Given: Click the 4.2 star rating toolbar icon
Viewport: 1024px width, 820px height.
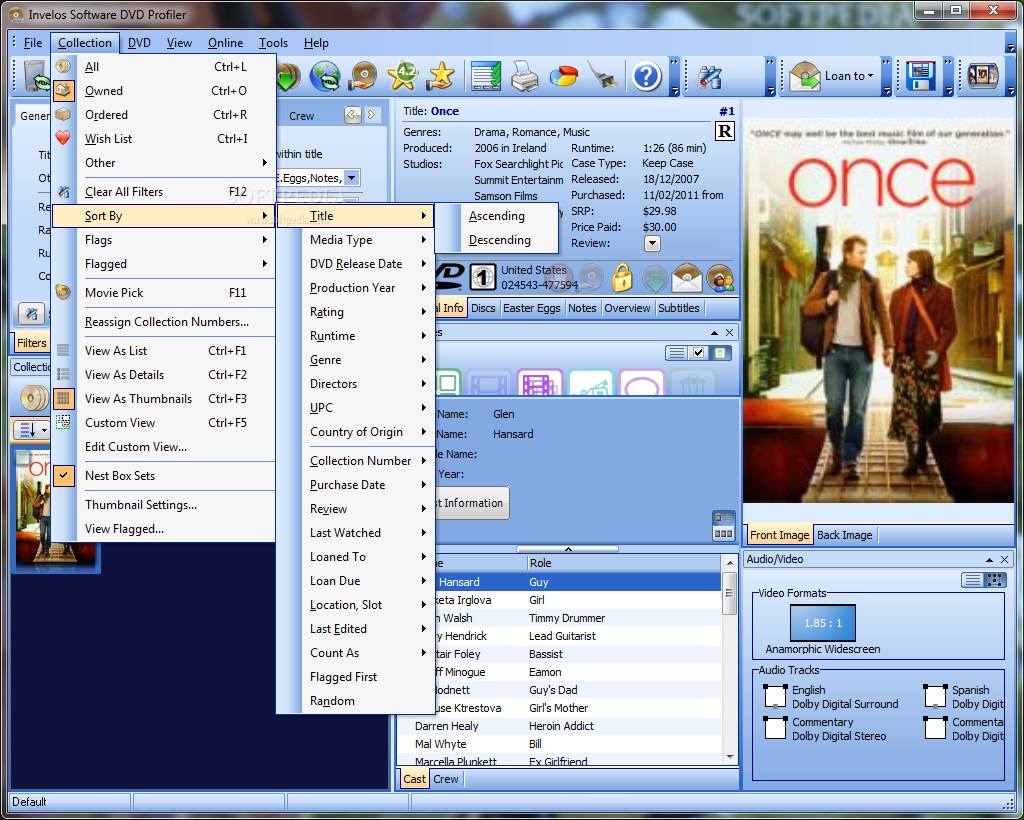Looking at the screenshot, I should point(403,76).
